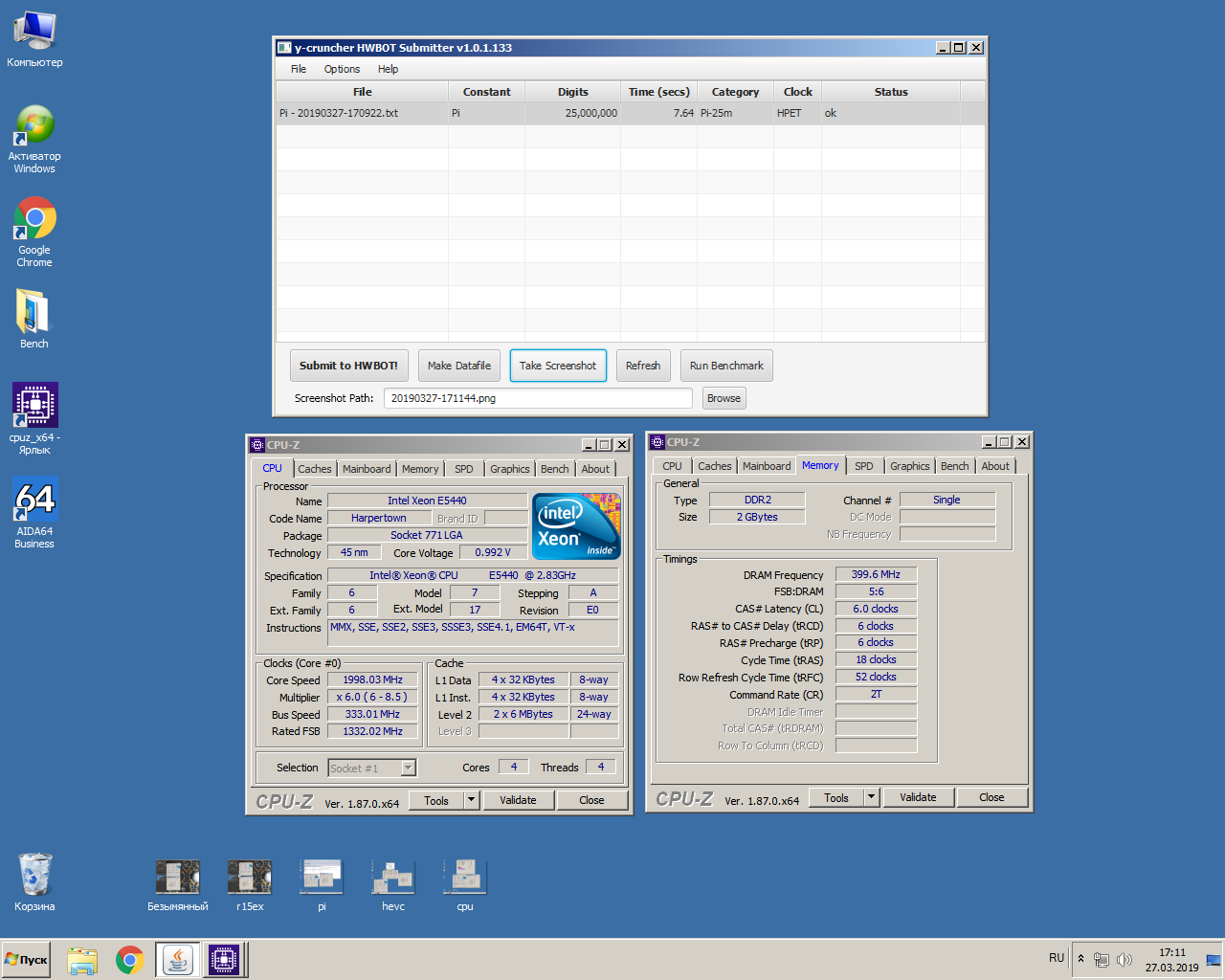The image size is (1225, 980).
Task: Open About tab in left CPU-Z window
Action: [x=595, y=469]
